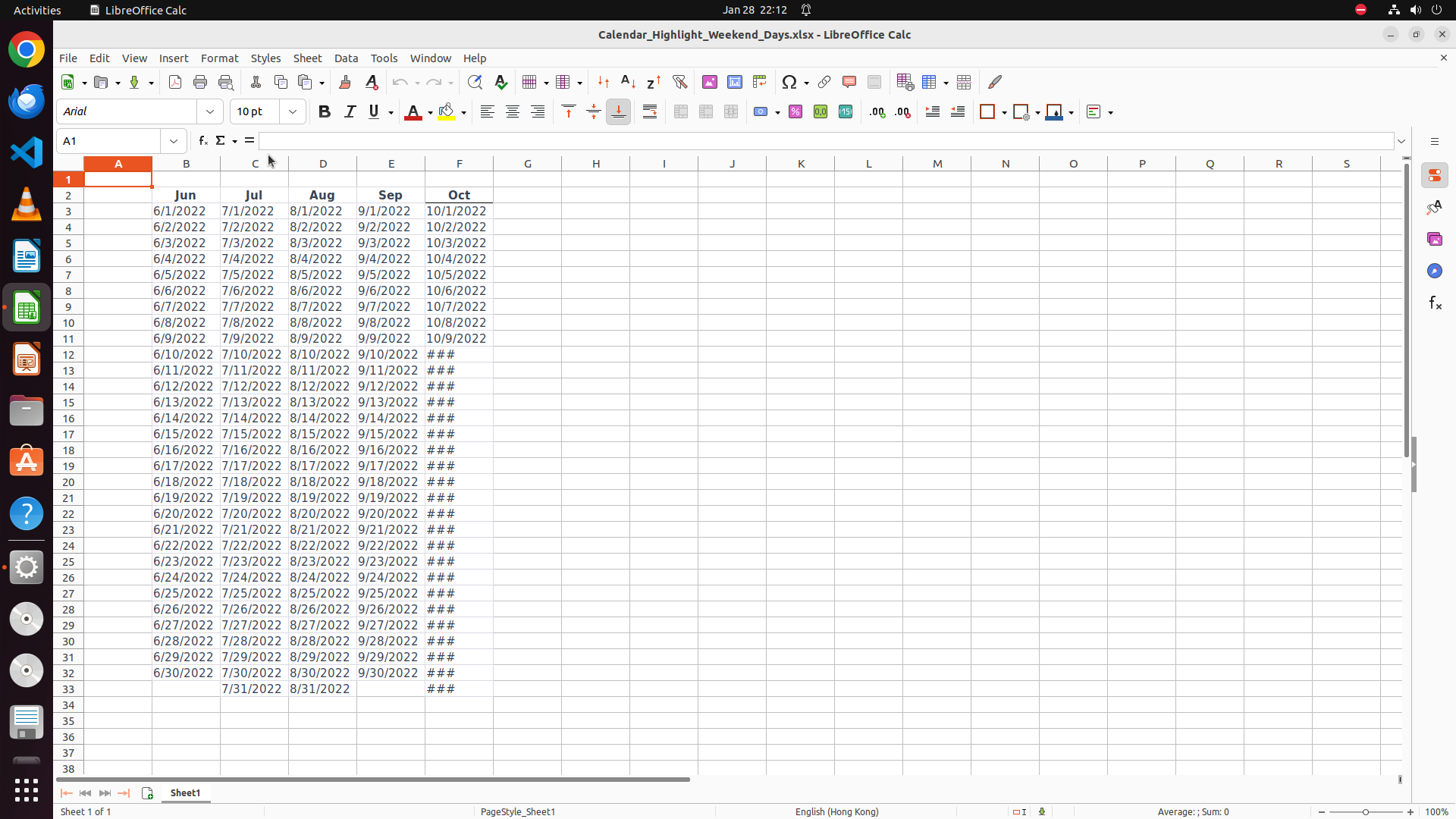Click the zoom slider handle
This screenshot has height=819, width=1456.
pos(1366,812)
